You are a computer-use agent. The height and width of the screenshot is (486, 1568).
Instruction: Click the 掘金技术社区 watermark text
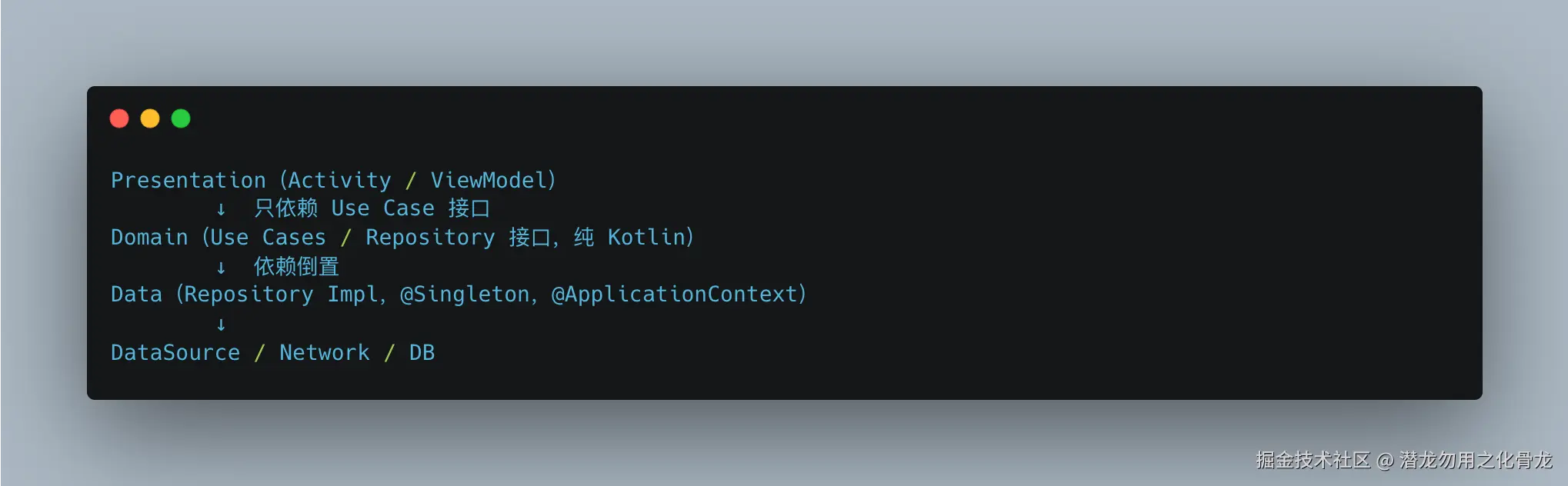click(x=1313, y=460)
